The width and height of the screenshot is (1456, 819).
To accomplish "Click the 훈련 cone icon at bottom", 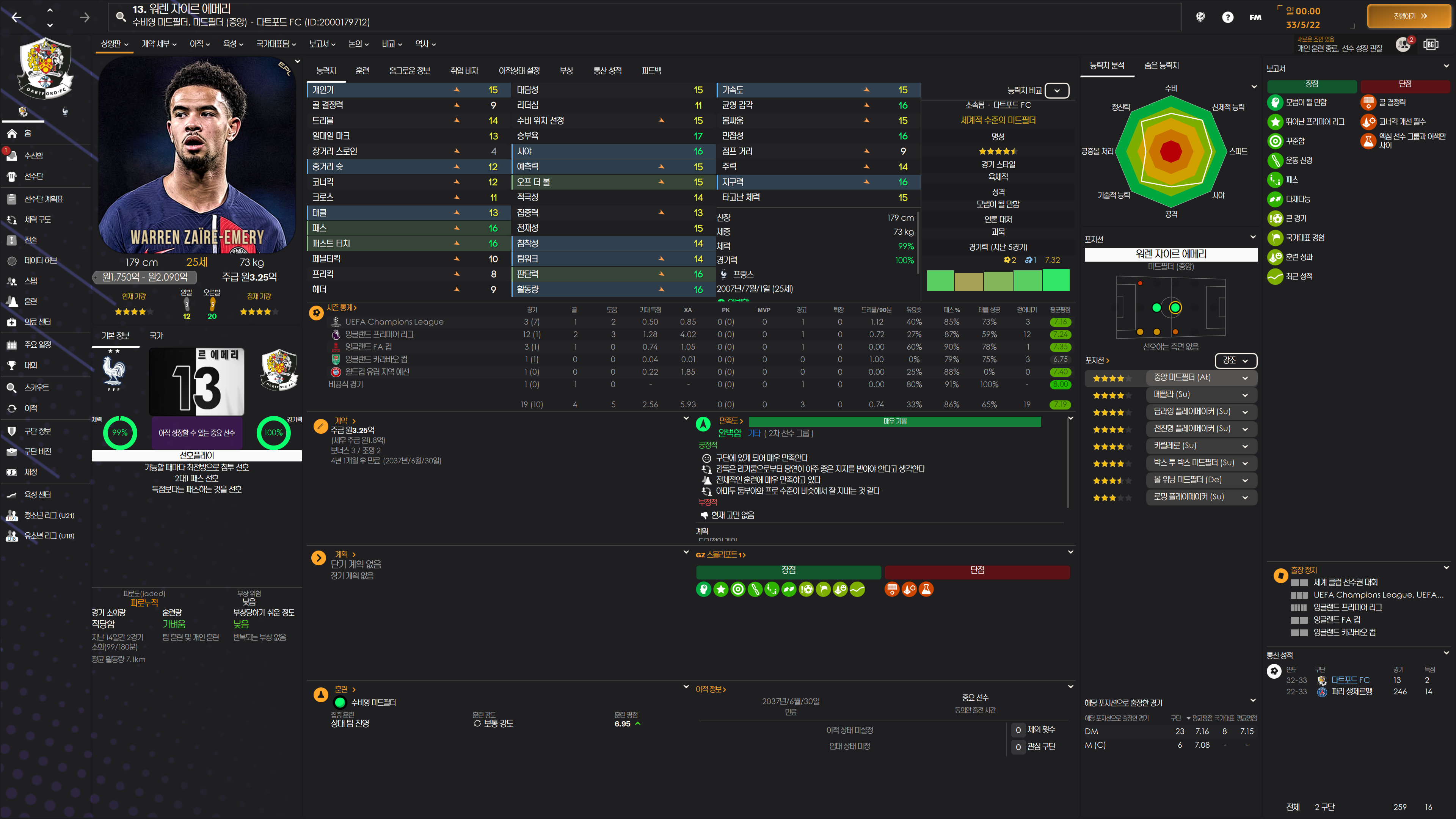I will coord(320,695).
